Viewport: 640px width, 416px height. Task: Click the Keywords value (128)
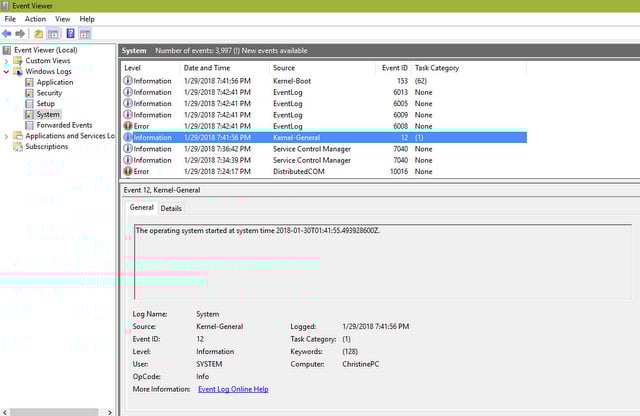pos(350,351)
